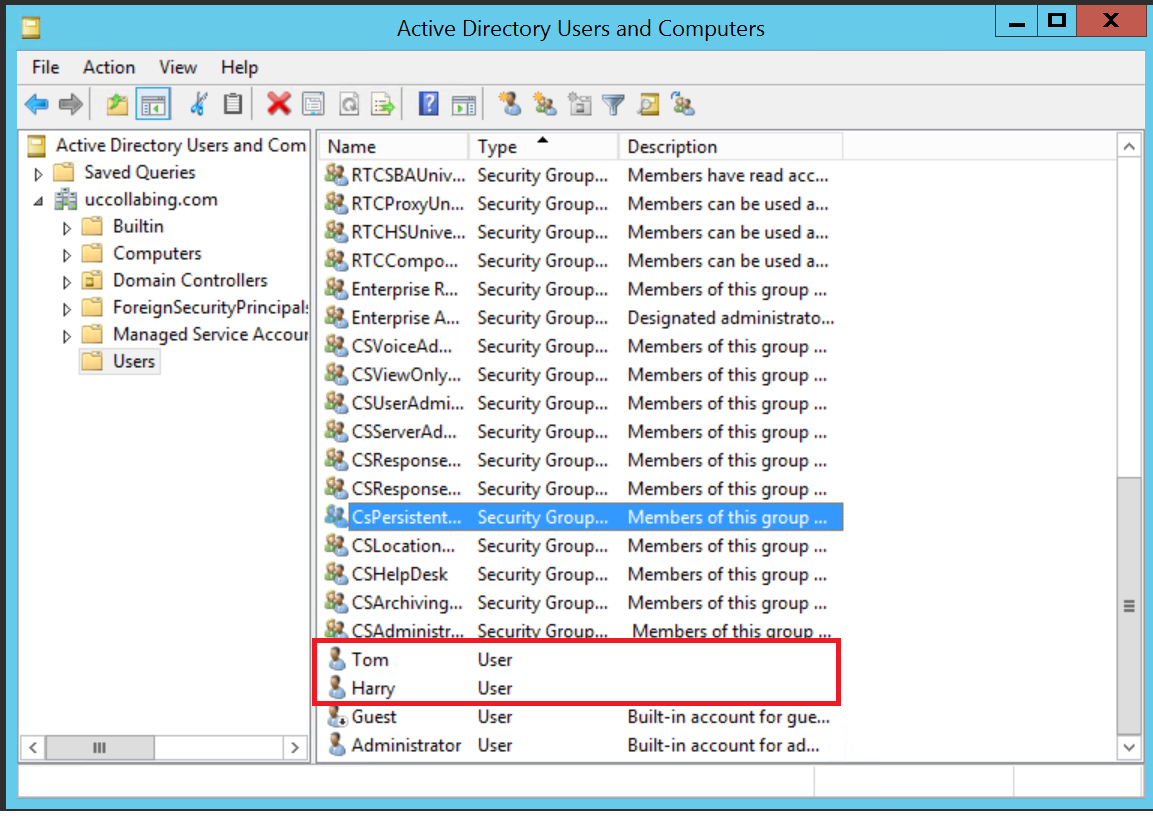Open the Action menu
1153x826 pixels.
click(109, 67)
